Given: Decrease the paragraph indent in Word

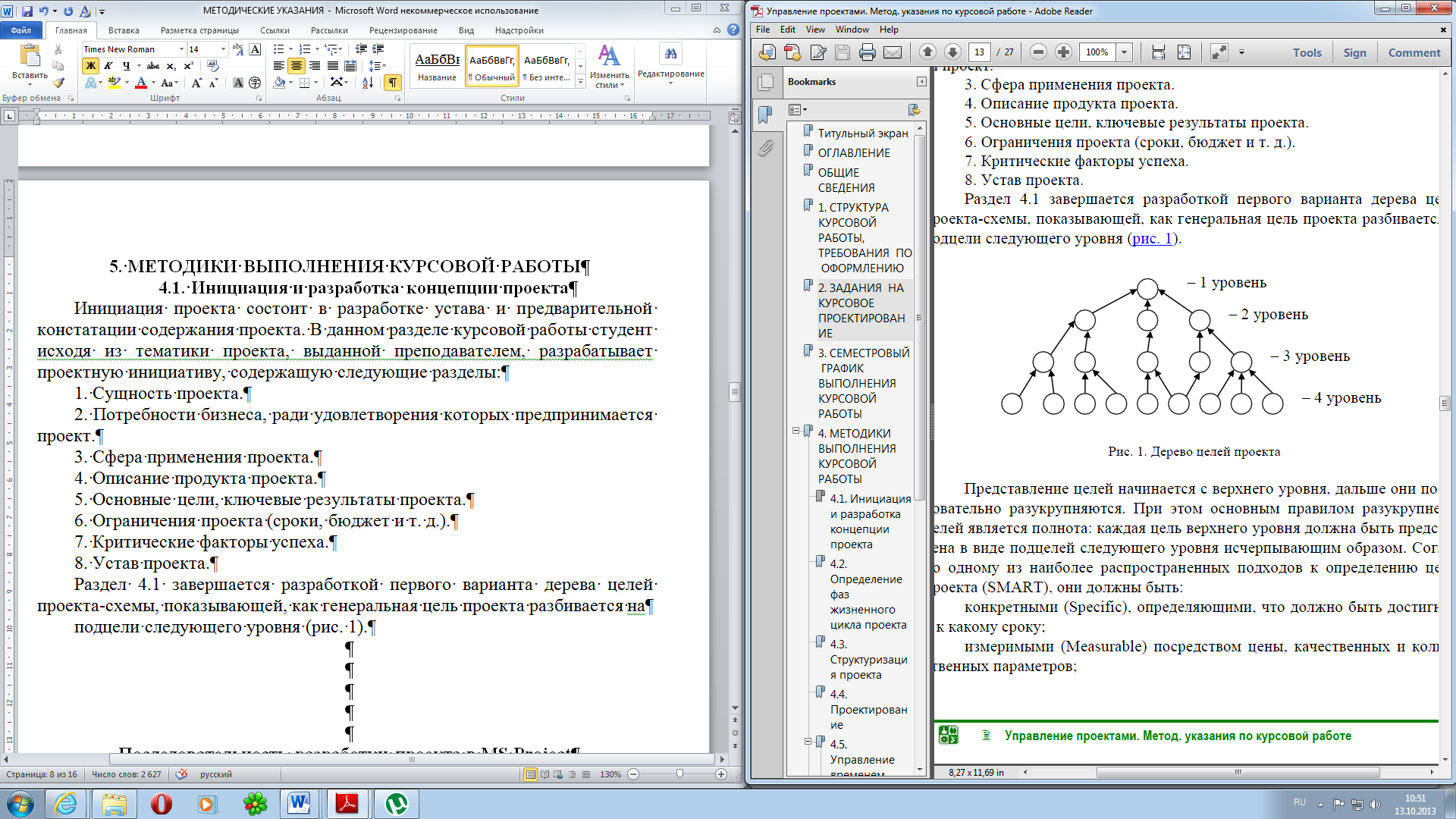Looking at the screenshot, I should (361, 49).
